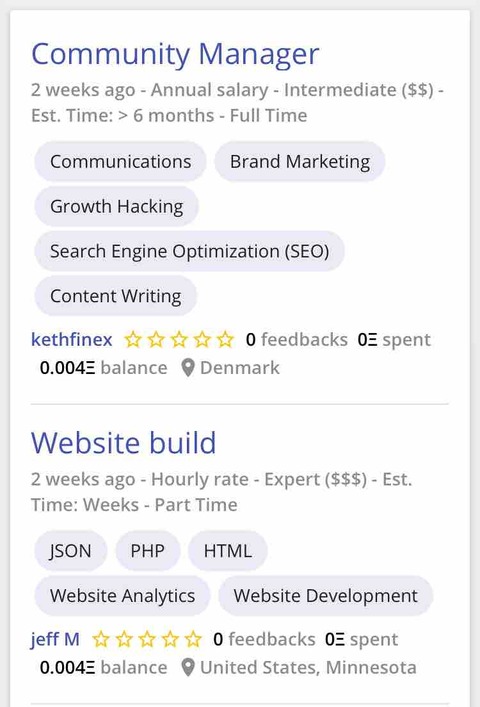This screenshot has height=707, width=480.
Task: Select the Search Engine Optimization (SEO) tag
Action: [x=189, y=251]
